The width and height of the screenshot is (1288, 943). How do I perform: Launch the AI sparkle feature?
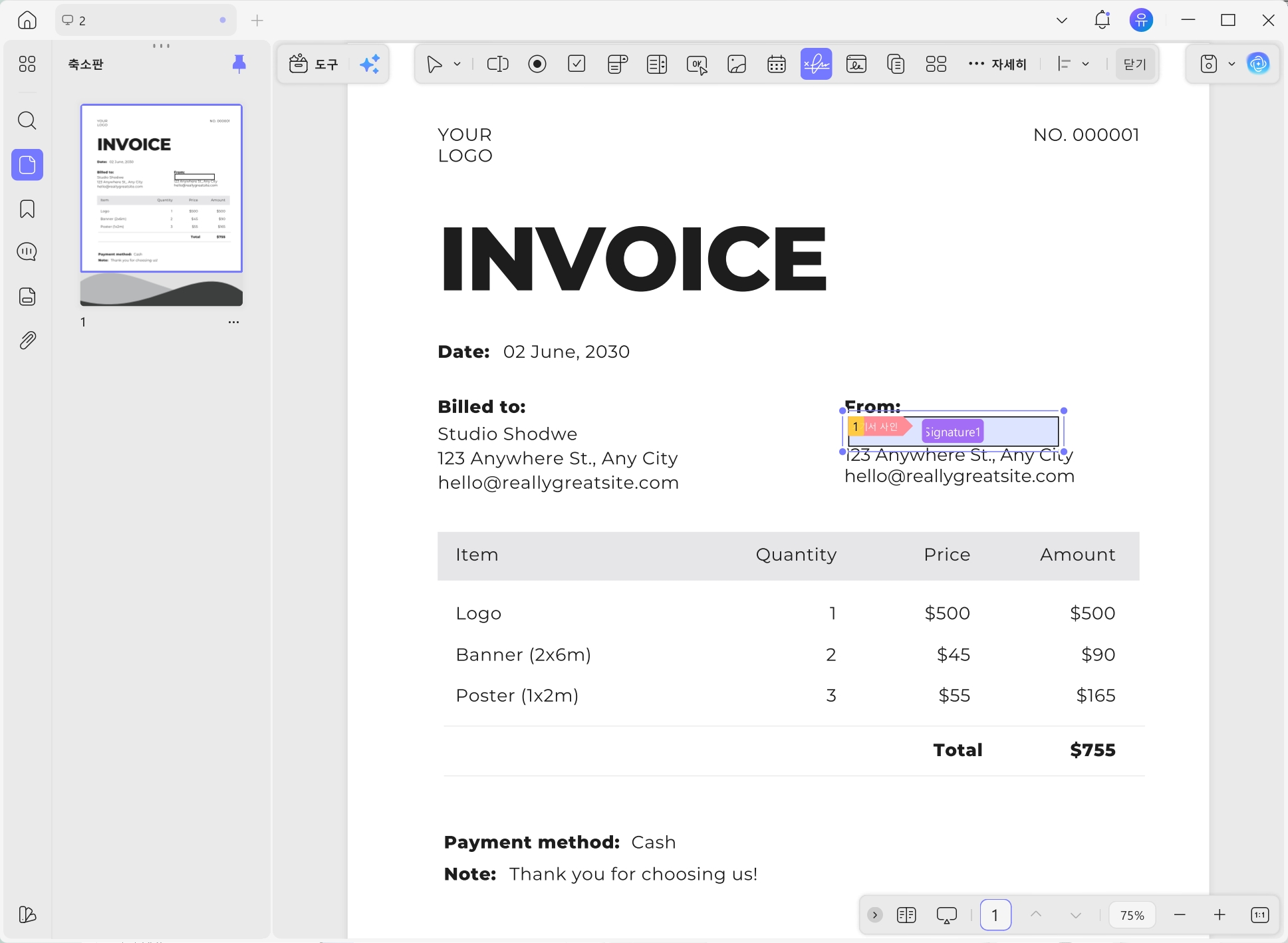370,65
